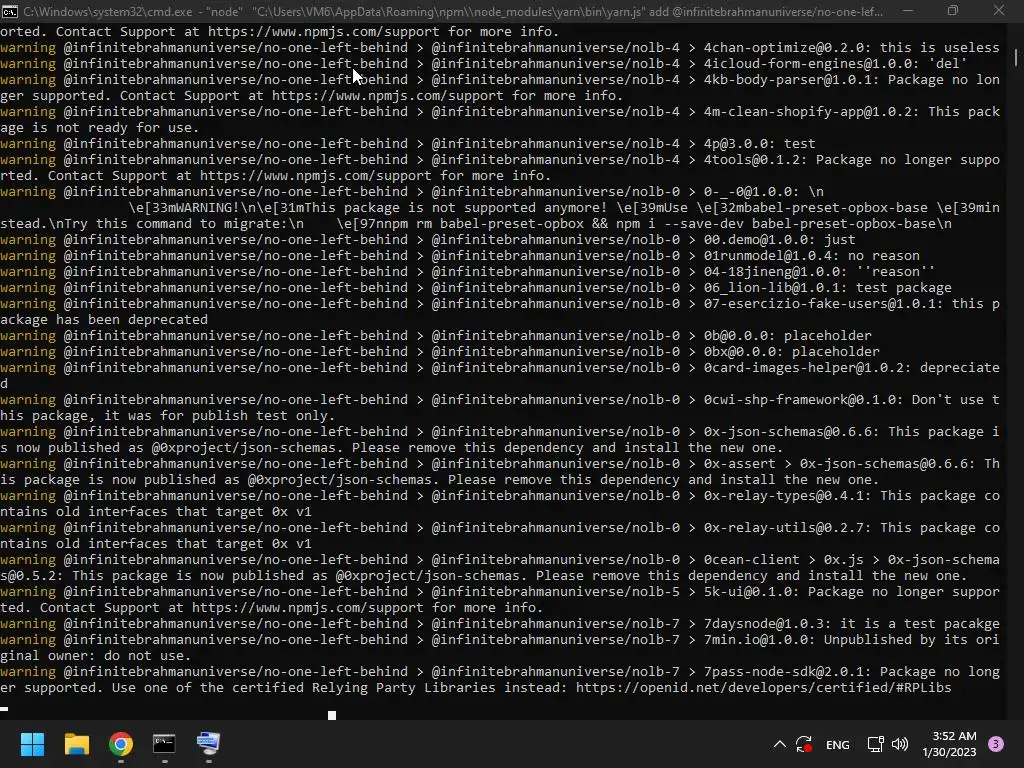The height and width of the screenshot is (768, 1024).
Task: Click text 4p@3.0.0: test
Action: (760, 144)
